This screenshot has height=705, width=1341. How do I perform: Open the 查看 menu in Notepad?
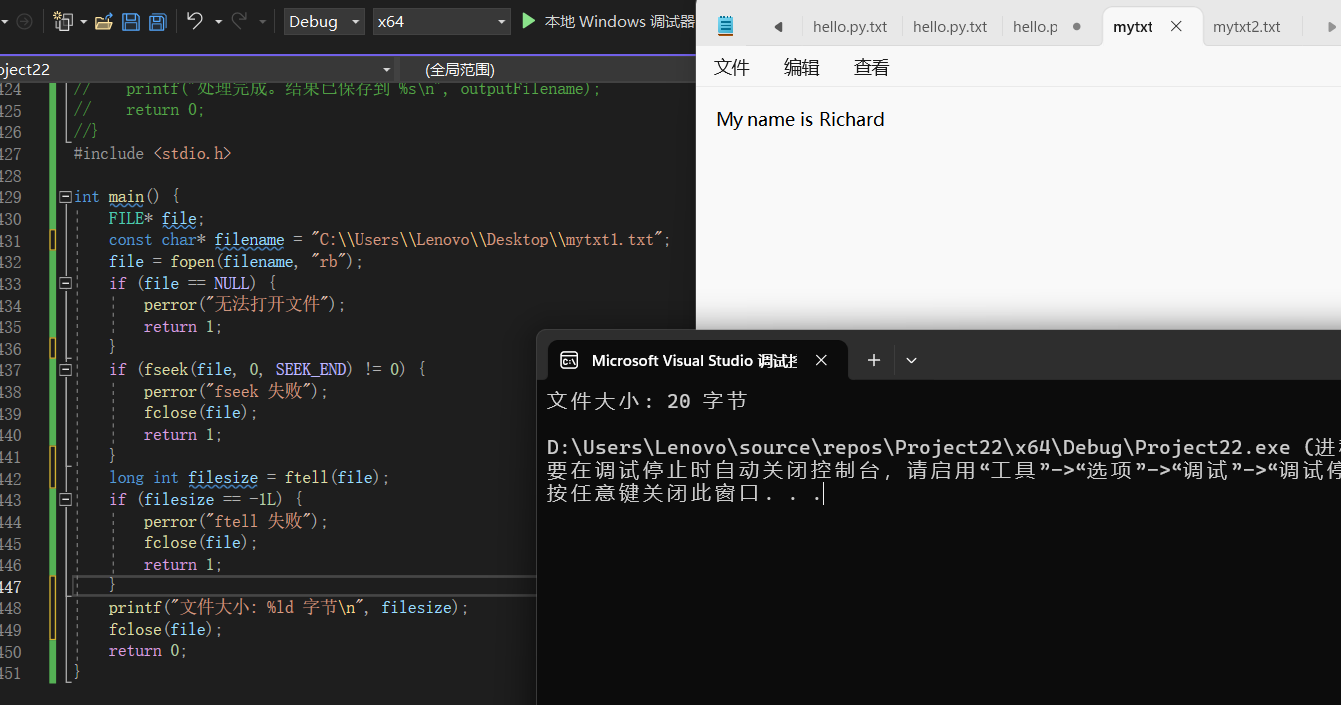871,67
